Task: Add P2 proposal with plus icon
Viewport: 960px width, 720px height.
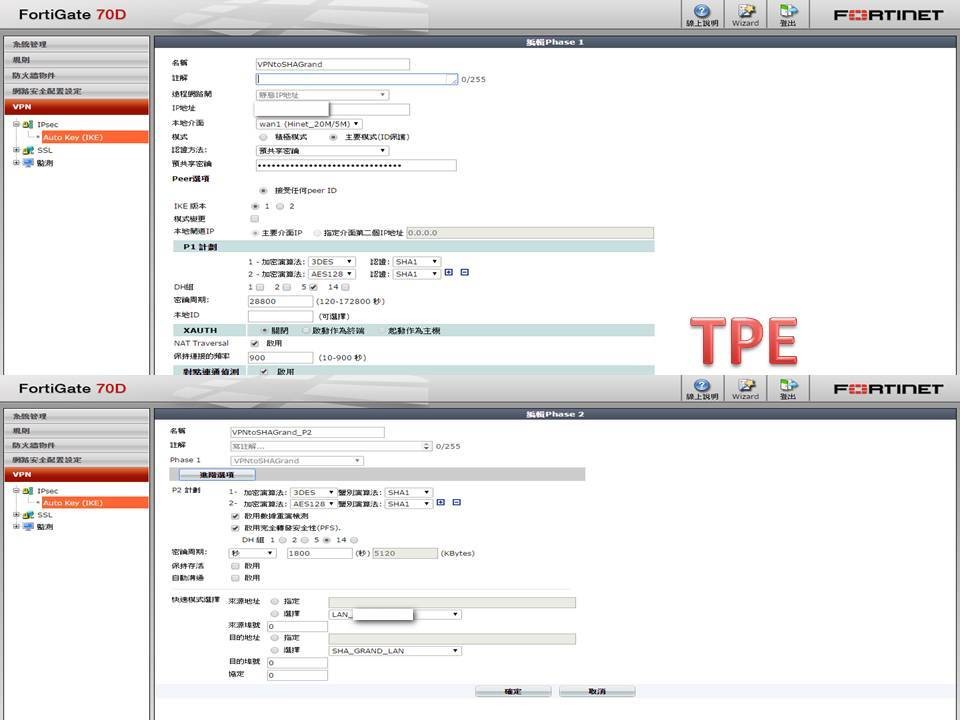Action: (441, 503)
